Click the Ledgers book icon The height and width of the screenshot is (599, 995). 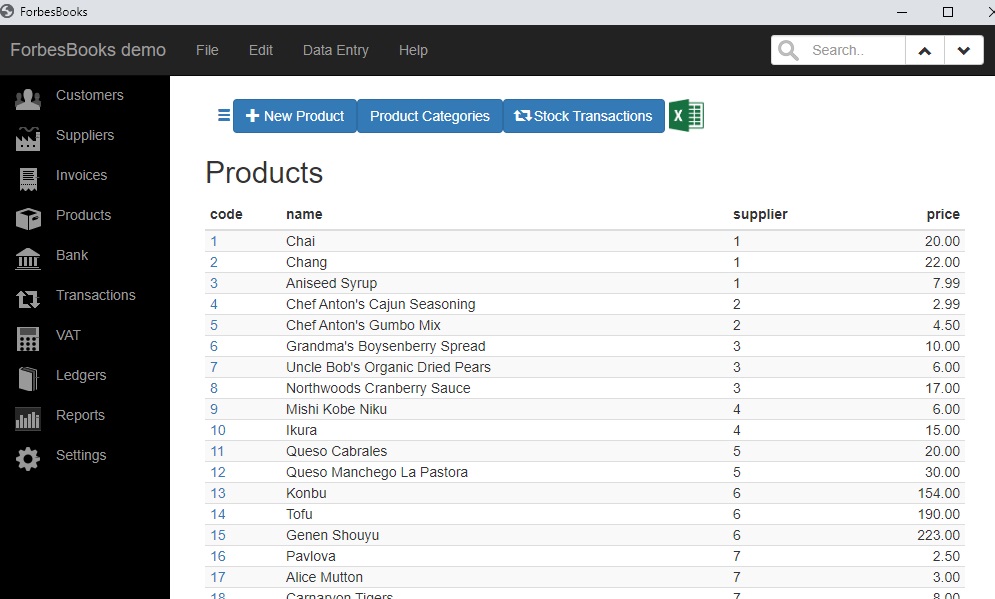pyautogui.click(x=28, y=379)
